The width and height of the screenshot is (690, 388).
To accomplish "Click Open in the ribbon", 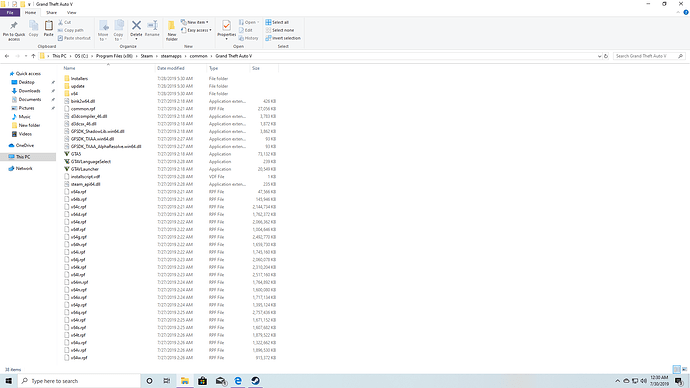I will (x=249, y=22).
